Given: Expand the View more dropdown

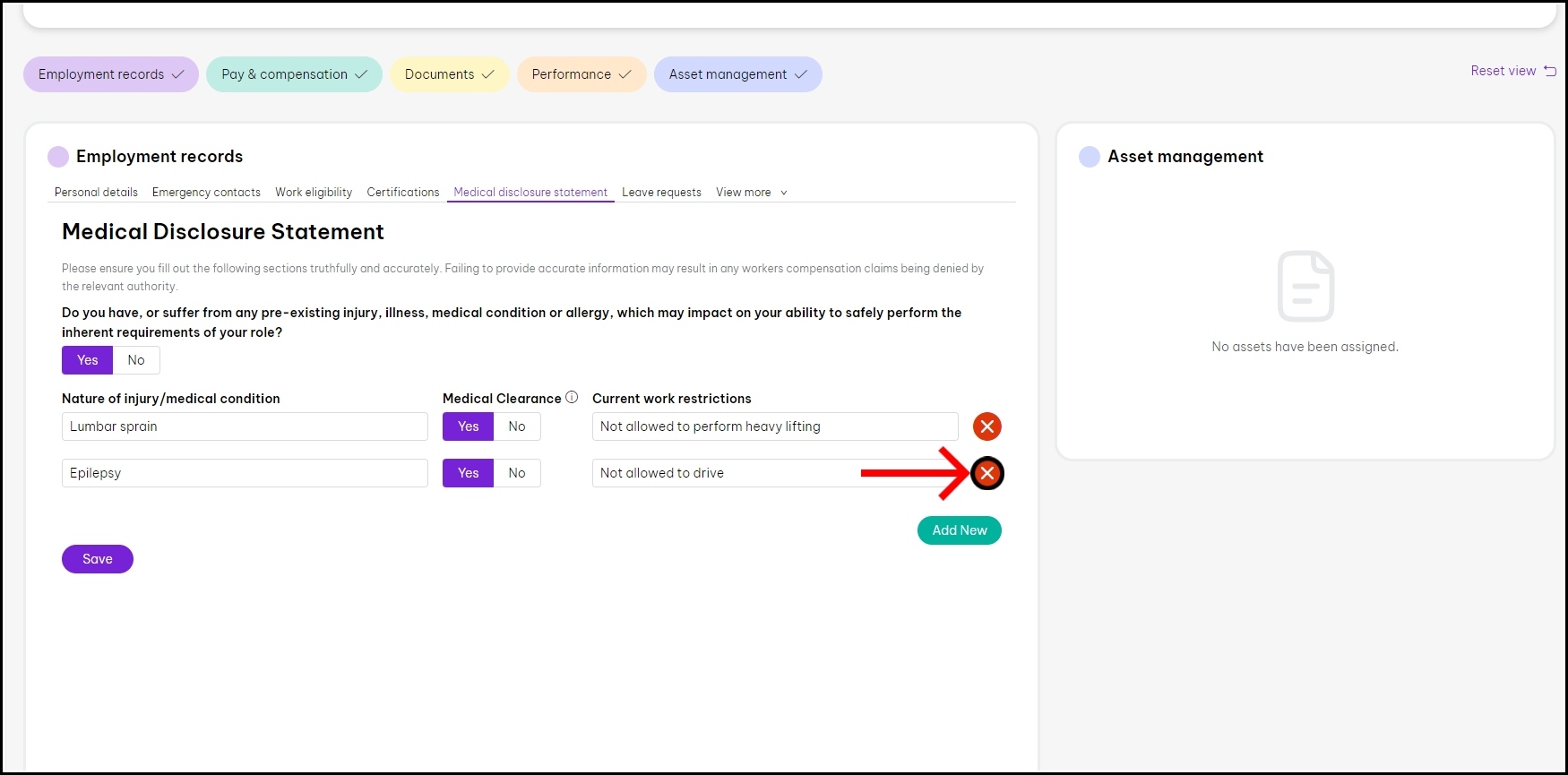Looking at the screenshot, I should tap(751, 193).
